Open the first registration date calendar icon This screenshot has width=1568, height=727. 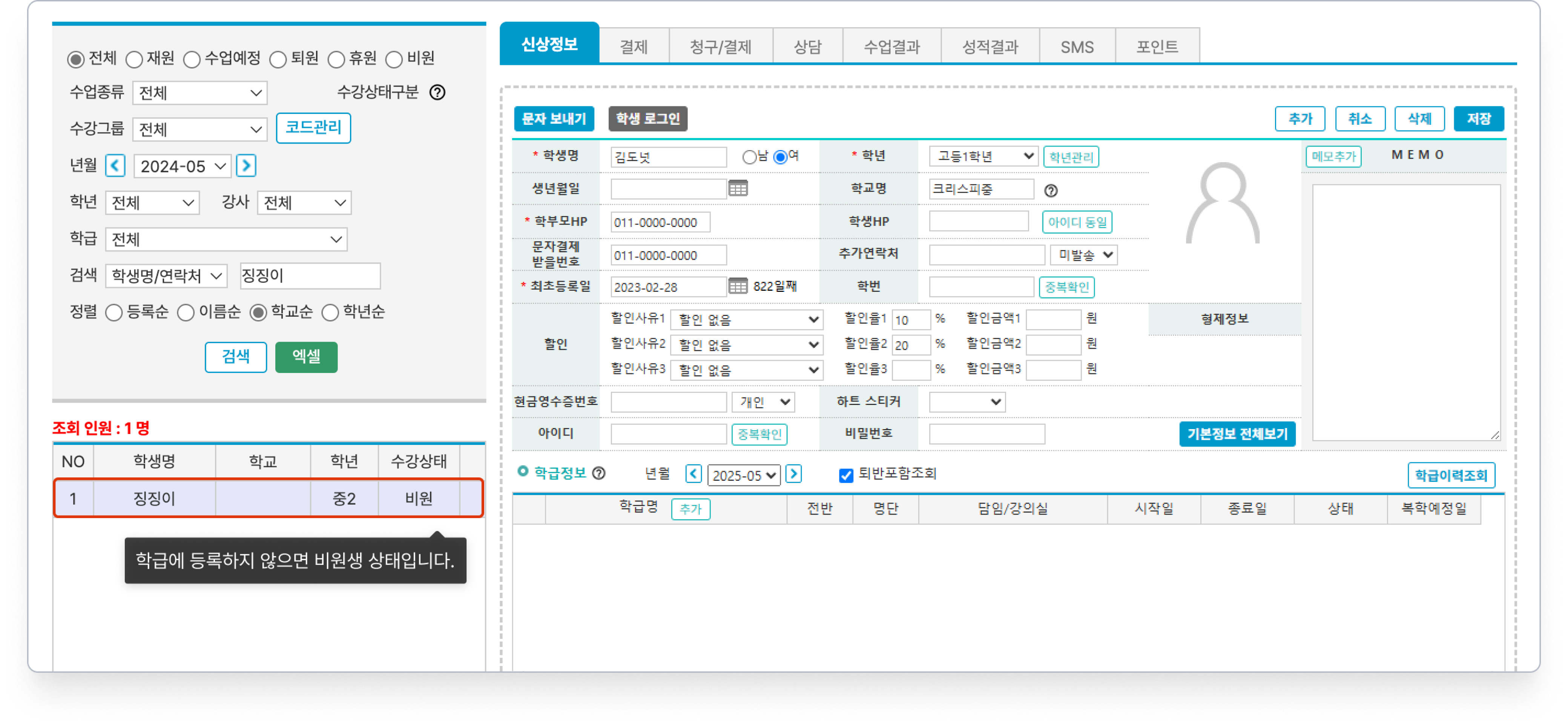pyautogui.click(x=738, y=286)
